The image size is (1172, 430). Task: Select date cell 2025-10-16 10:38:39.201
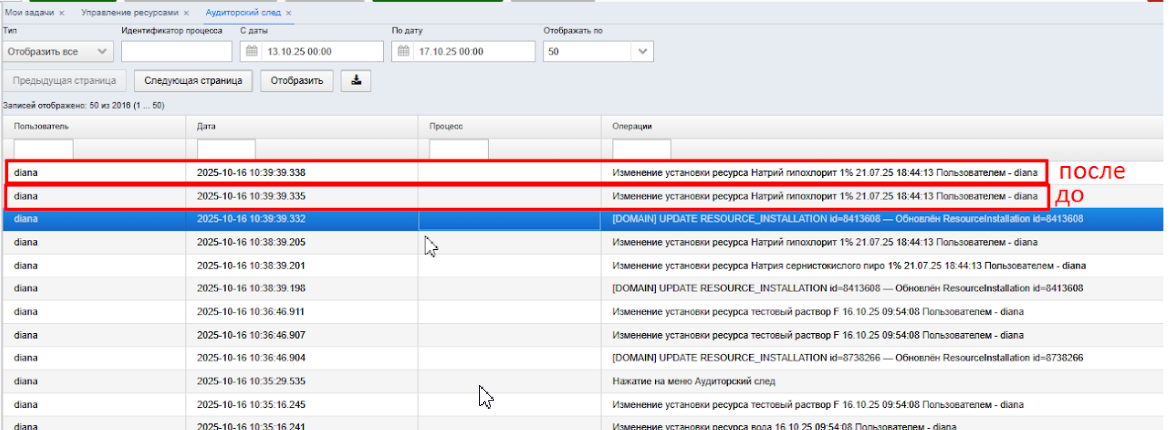[x=251, y=265]
